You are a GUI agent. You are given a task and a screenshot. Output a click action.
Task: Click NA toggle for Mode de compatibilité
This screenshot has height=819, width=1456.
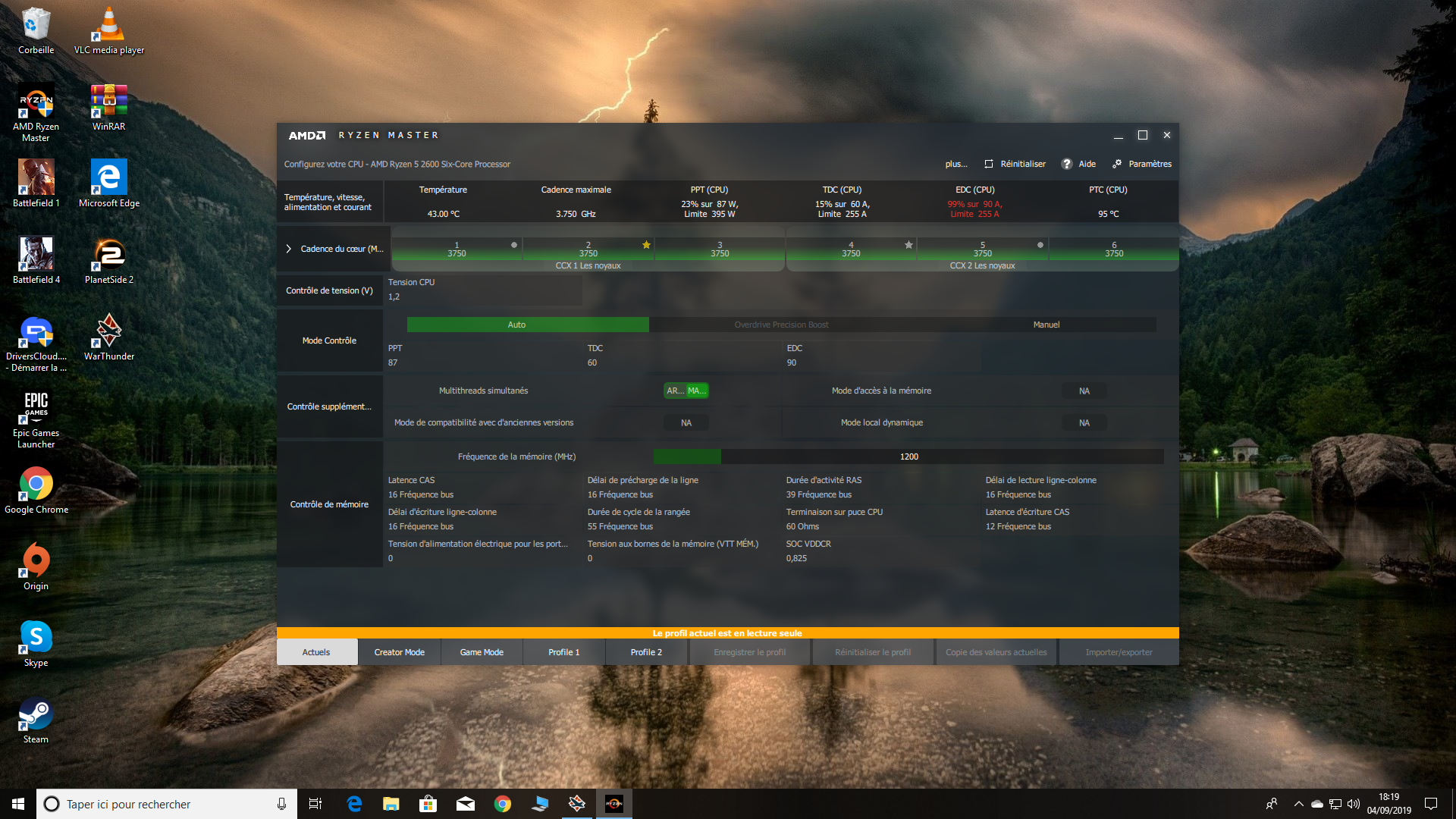coord(686,423)
